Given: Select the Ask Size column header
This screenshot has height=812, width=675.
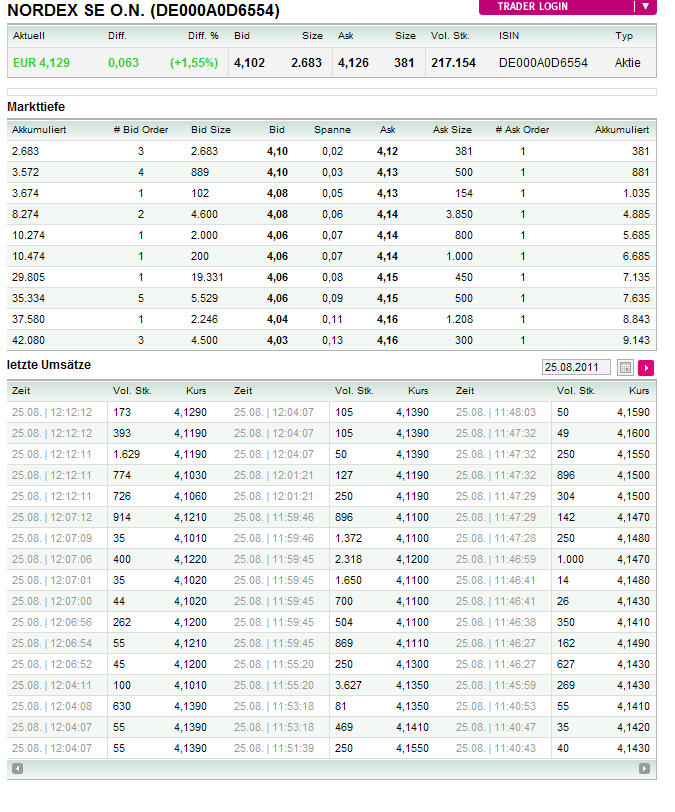Looking at the screenshot, I should click(452, 129).
